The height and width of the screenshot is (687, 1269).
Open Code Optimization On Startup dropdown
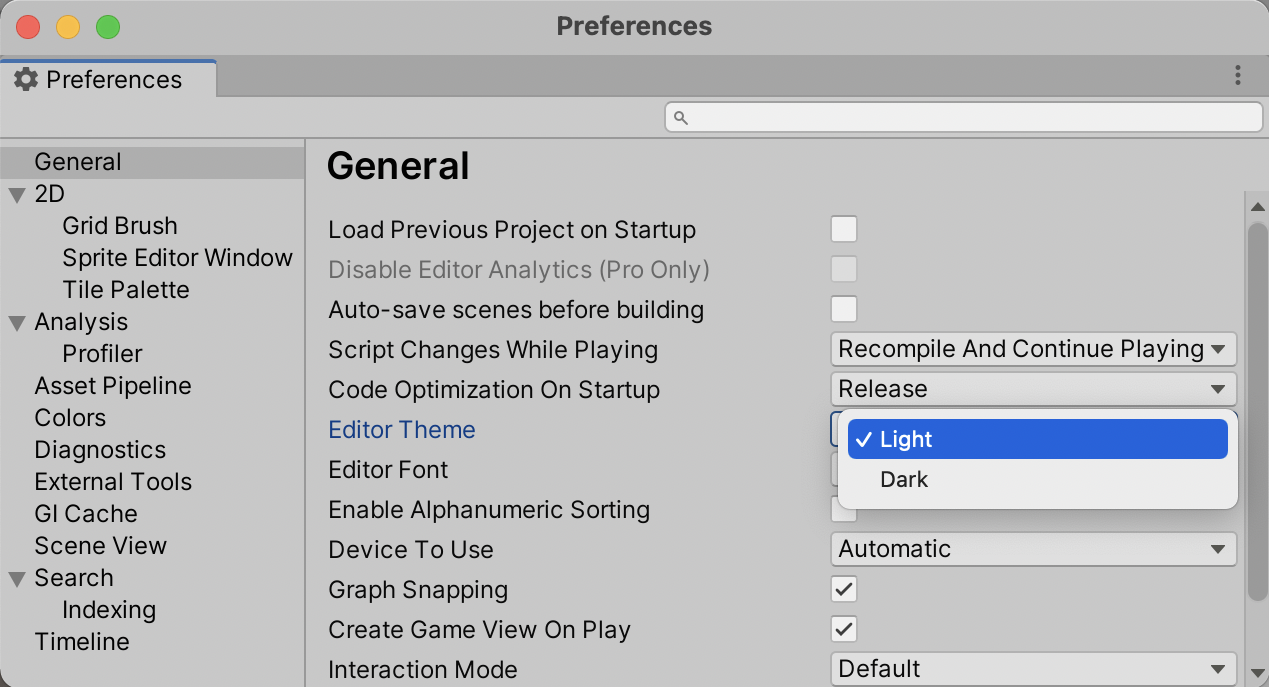1033,389
